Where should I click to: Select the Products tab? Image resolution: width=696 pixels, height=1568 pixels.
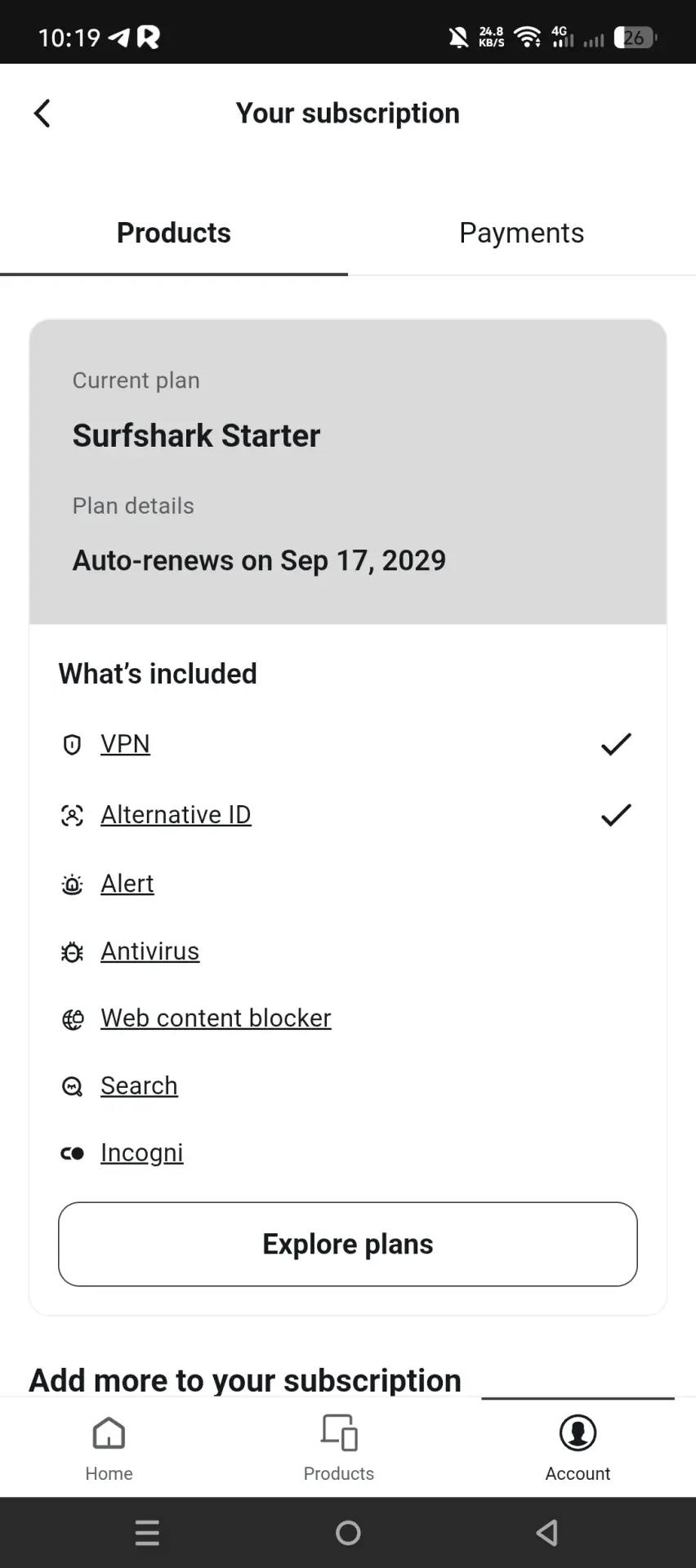pos(174,233)
